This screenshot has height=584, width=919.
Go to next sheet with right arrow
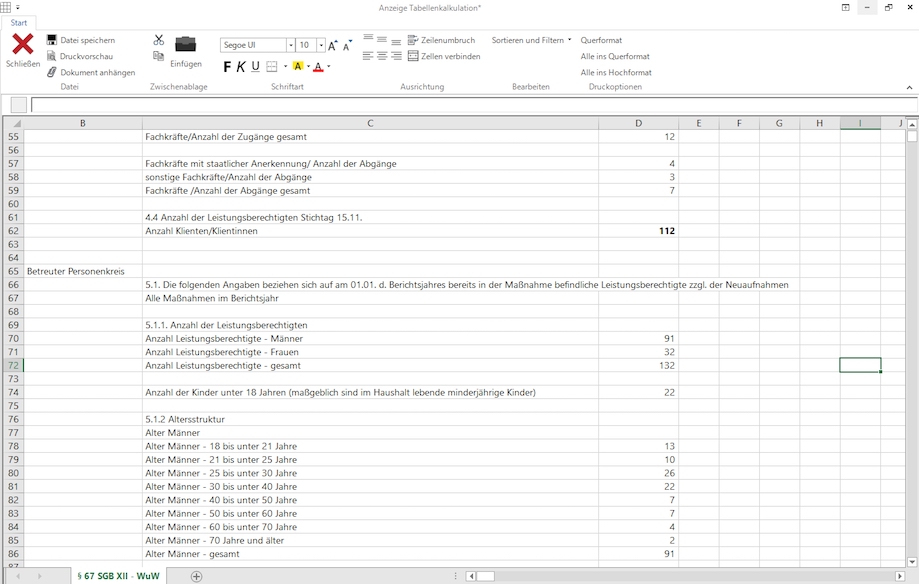(39, 576)
